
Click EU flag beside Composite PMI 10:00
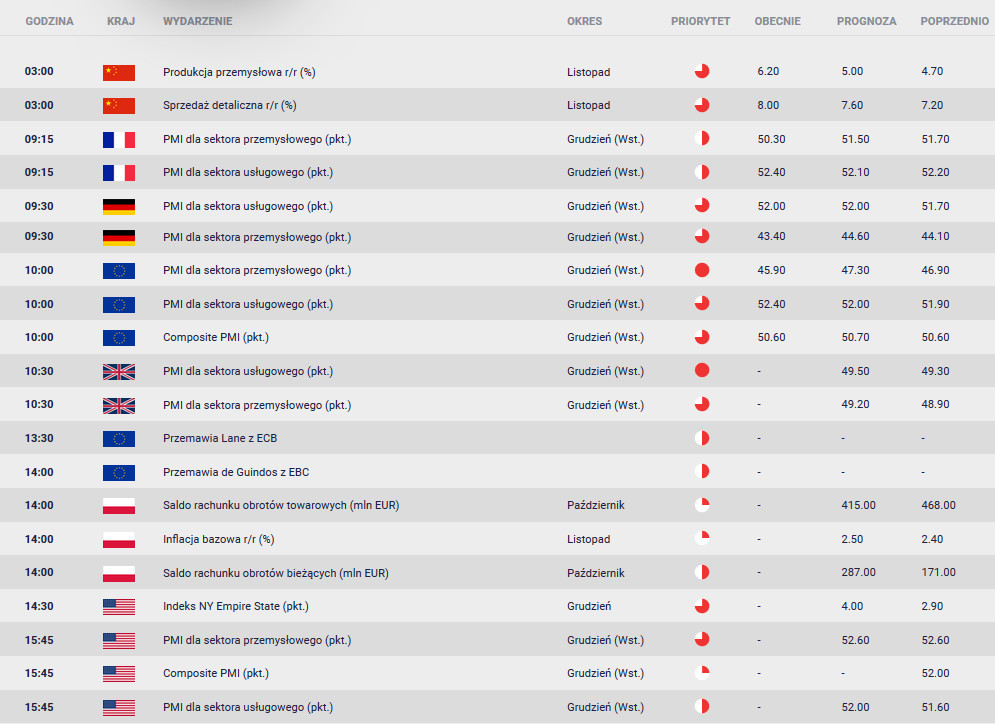click(119, 338)
